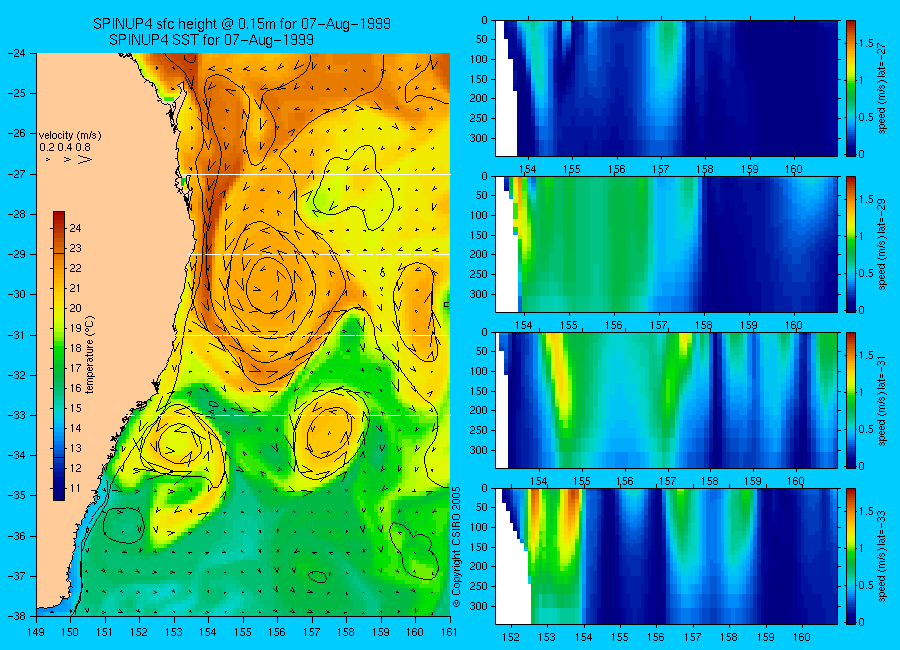Click the '150' depth label on lat=-29 plot
The width and height of the screenshot is (900, 650).
tap(478, 235)
